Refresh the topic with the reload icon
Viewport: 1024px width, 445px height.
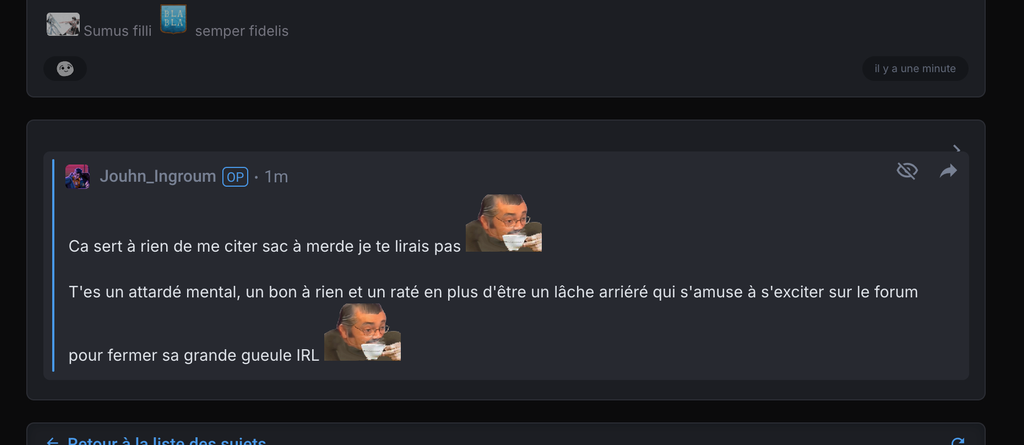[957, 442]
